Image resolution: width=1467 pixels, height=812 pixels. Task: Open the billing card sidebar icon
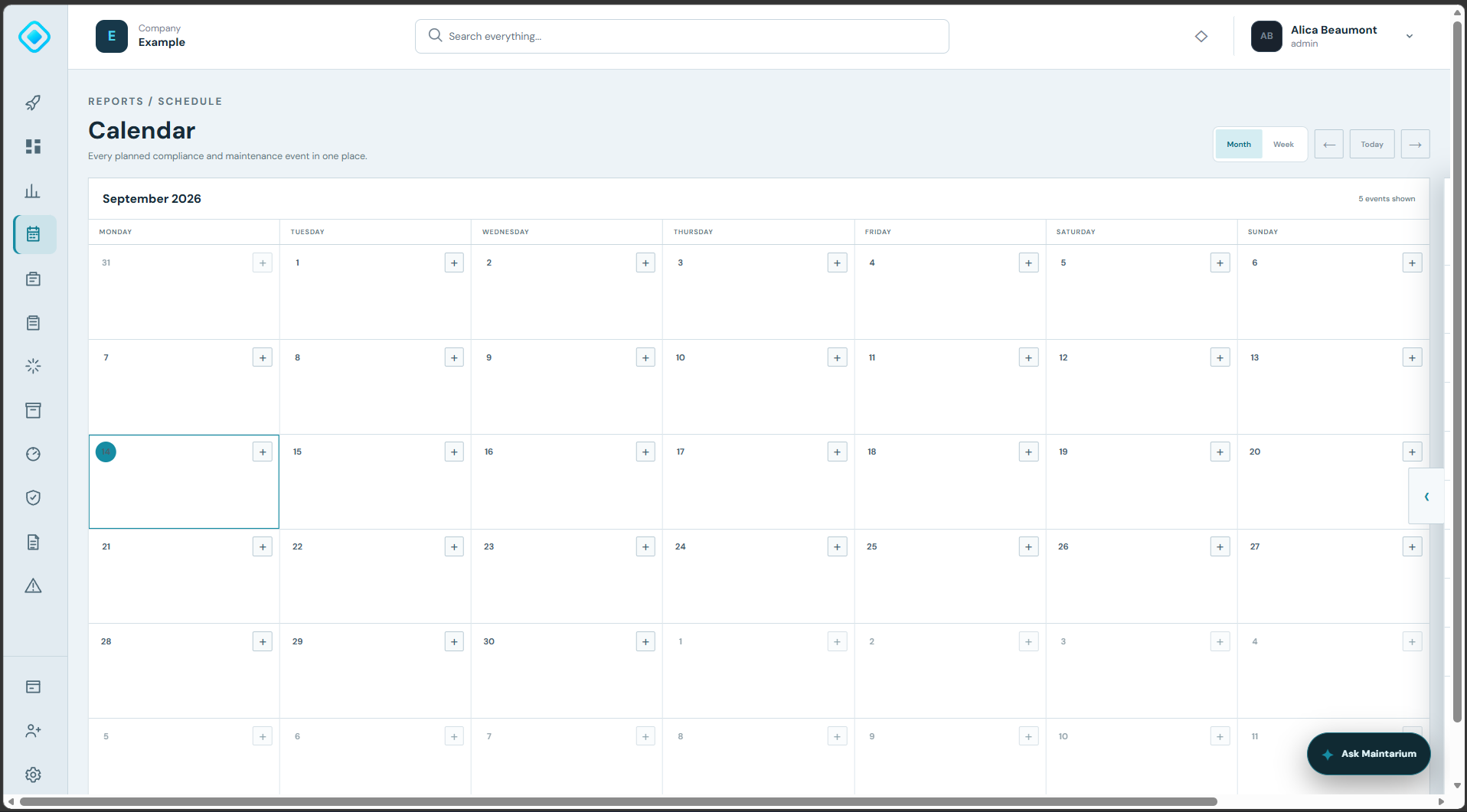click(33, 687)
